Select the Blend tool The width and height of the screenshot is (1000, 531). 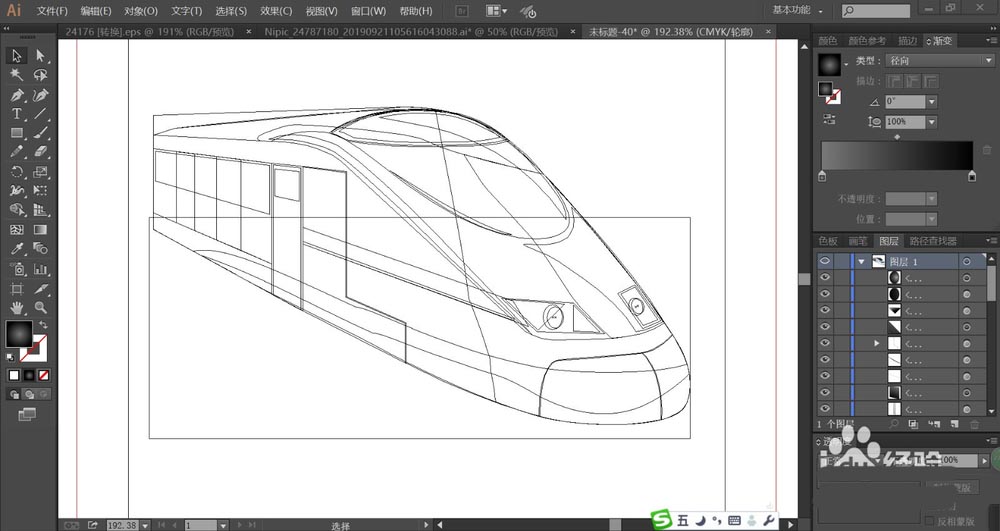[x=41, y=249]
